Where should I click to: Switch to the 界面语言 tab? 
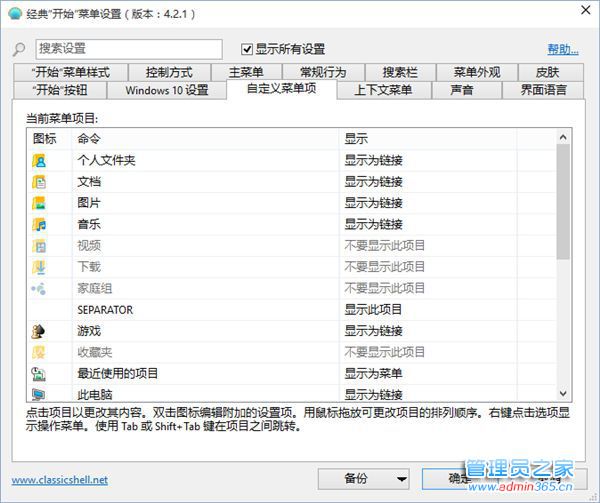[x=543, y=90]
